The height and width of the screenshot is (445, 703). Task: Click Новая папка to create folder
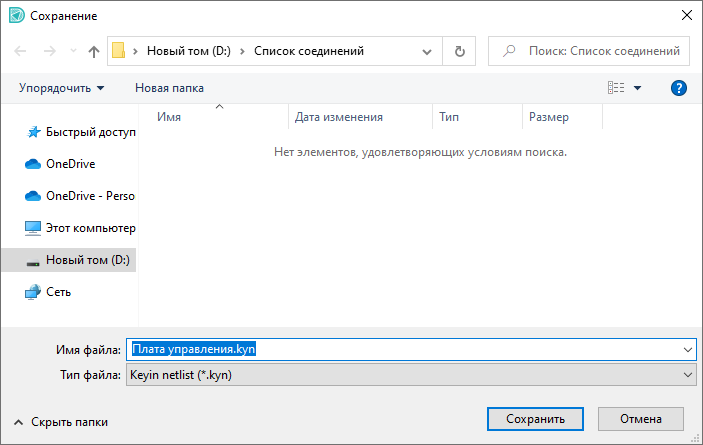(x=169, y=88)
